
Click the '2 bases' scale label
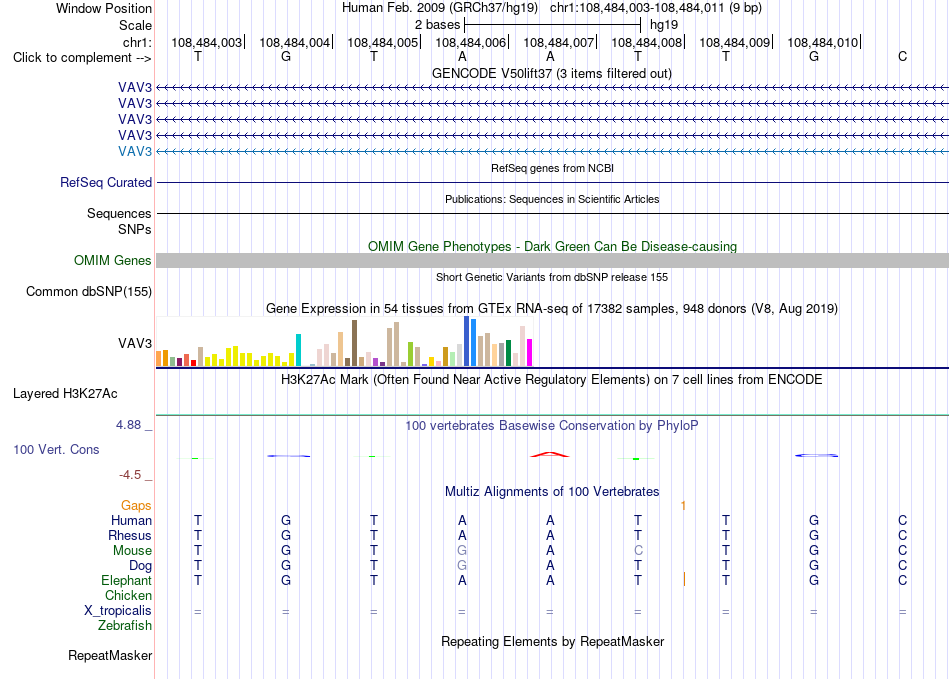(437, 25)
